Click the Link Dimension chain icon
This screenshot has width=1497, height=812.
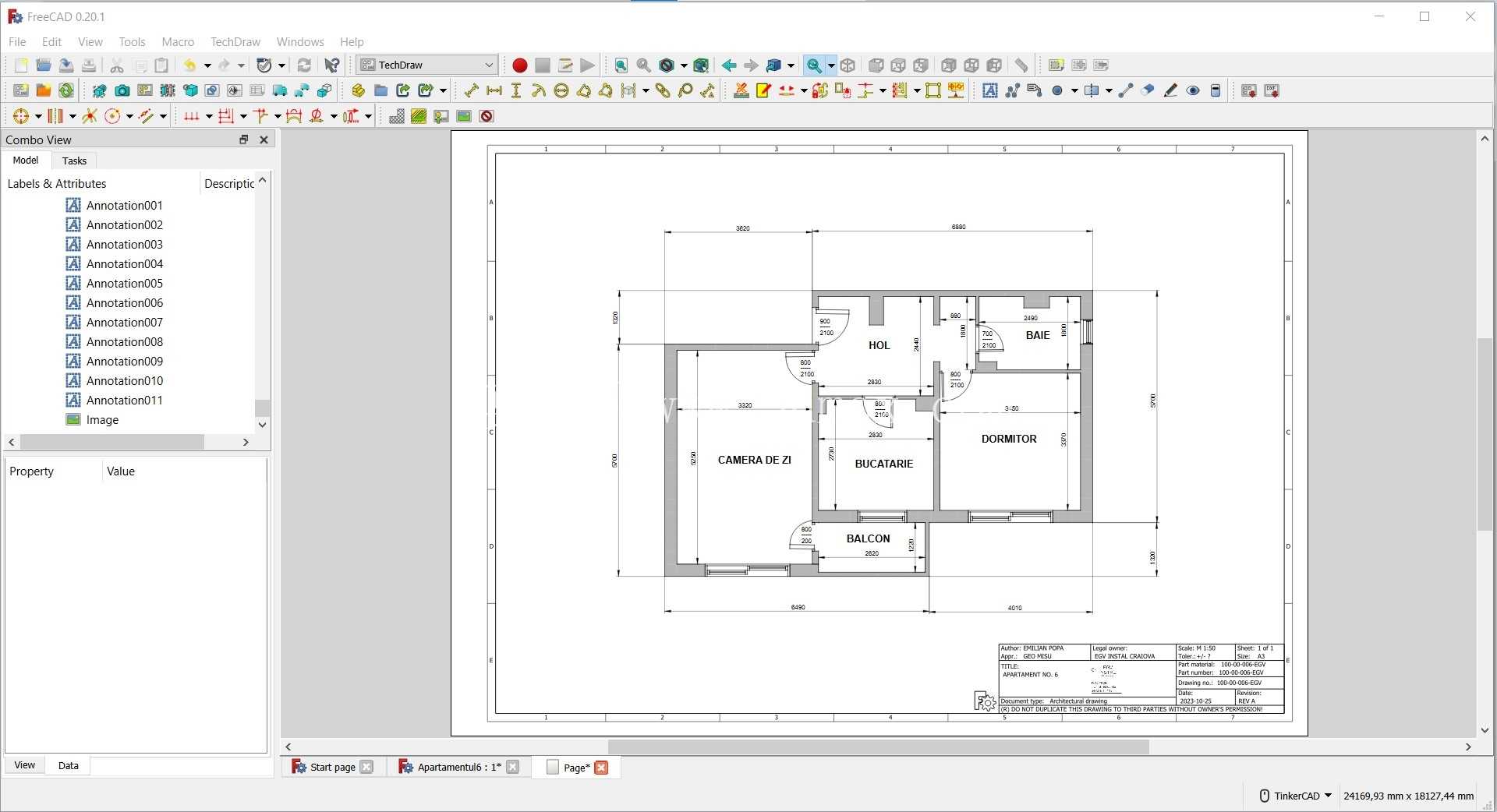[663, 90]
